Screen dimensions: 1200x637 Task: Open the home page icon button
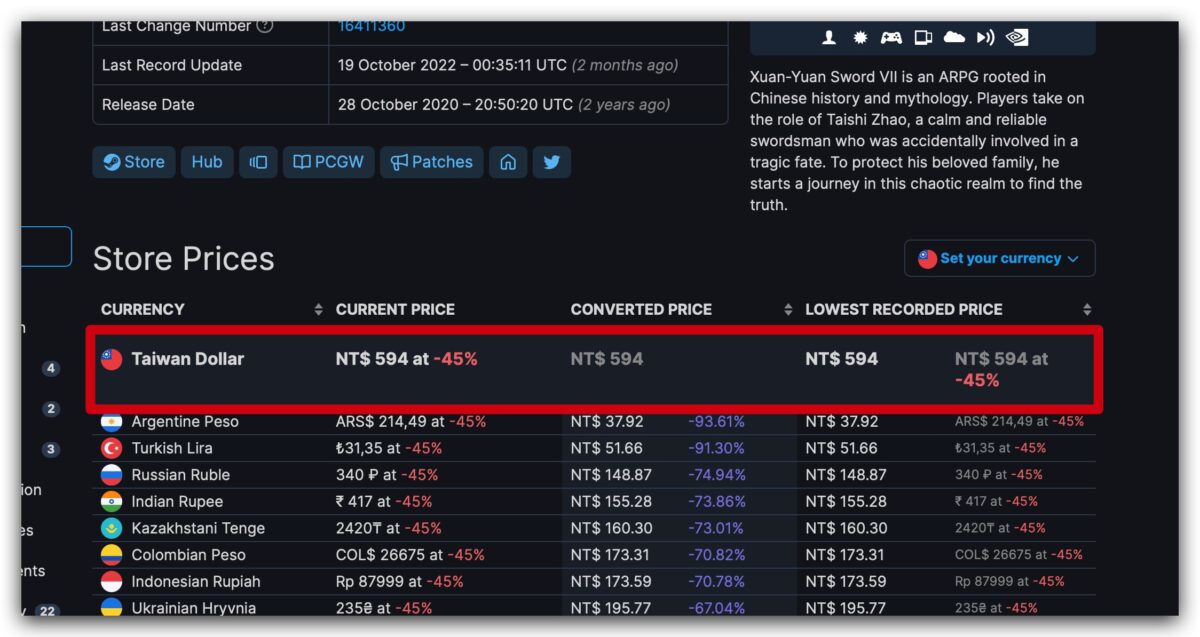[508, 162]
